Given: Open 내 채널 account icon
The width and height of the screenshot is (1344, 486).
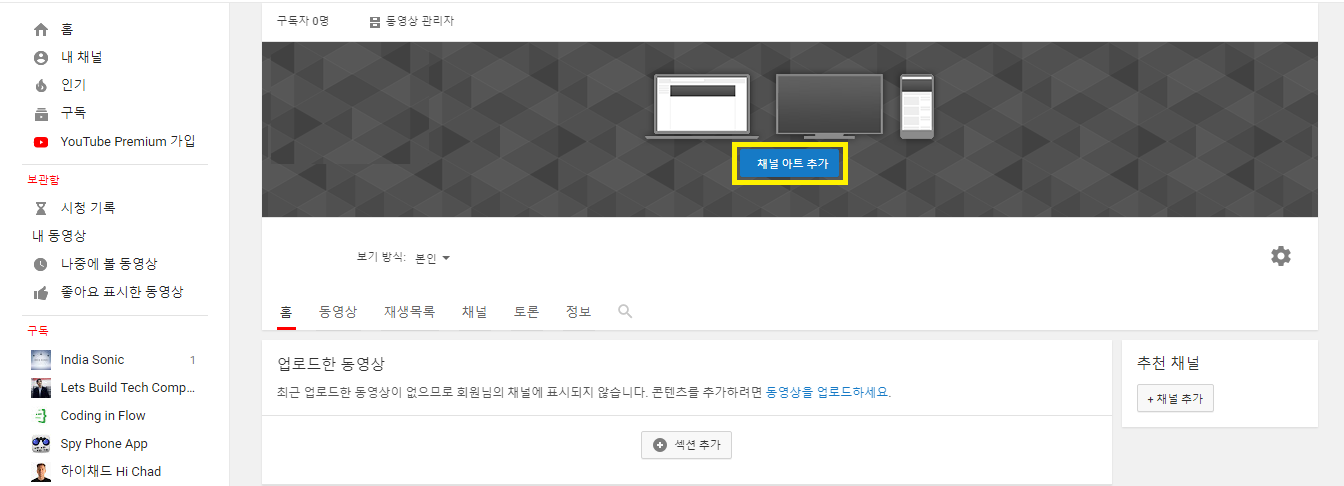Looking at the screenshot, I should click(40, 58).
